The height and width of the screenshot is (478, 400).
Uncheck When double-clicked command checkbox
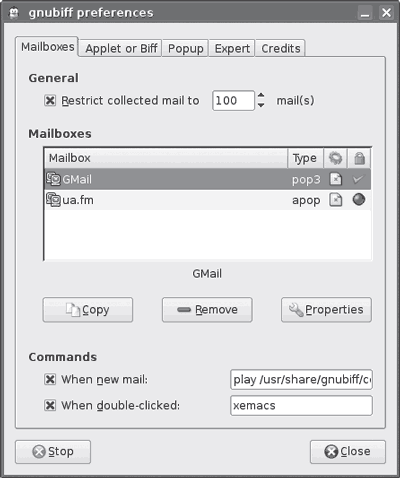pyautogui.click(x=50, y=405)
